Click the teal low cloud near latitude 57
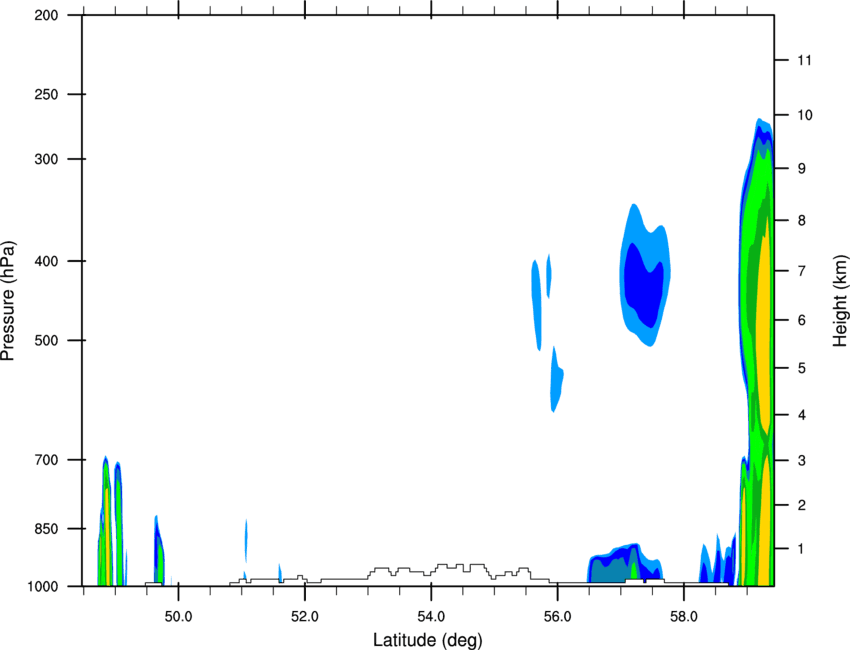This screenshot has height=650, width=850. pyautogui.click(x=610, y=569)
